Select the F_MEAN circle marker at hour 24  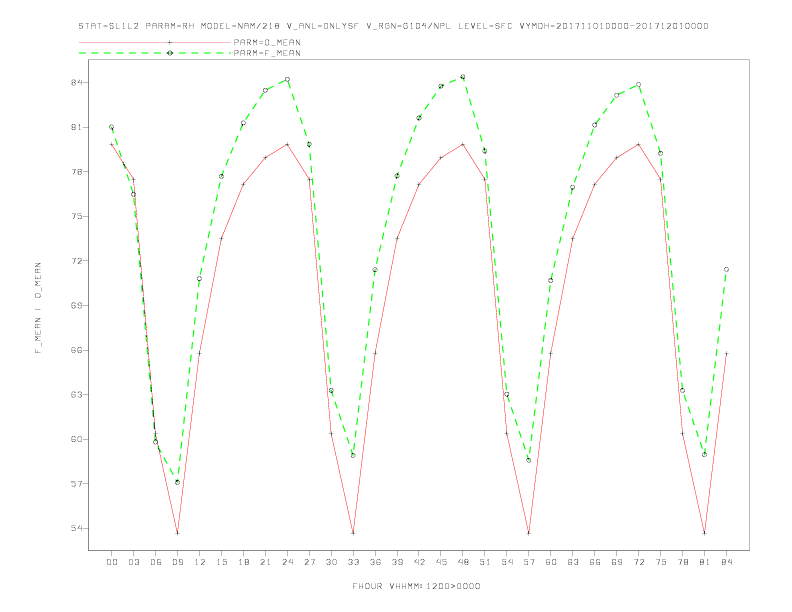(287, 79)
